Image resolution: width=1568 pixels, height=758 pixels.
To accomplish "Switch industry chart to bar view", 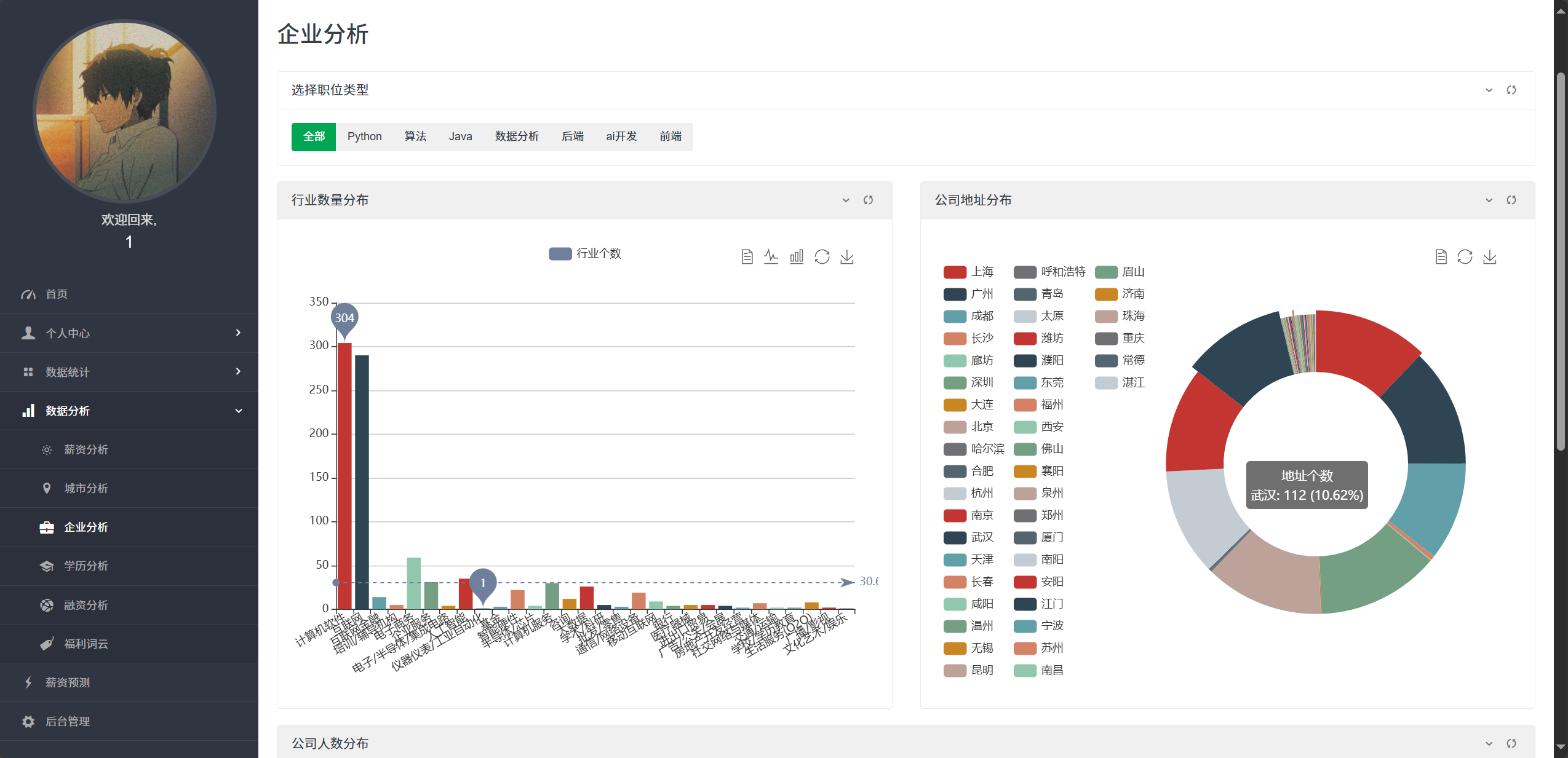I will pos(797,256).
